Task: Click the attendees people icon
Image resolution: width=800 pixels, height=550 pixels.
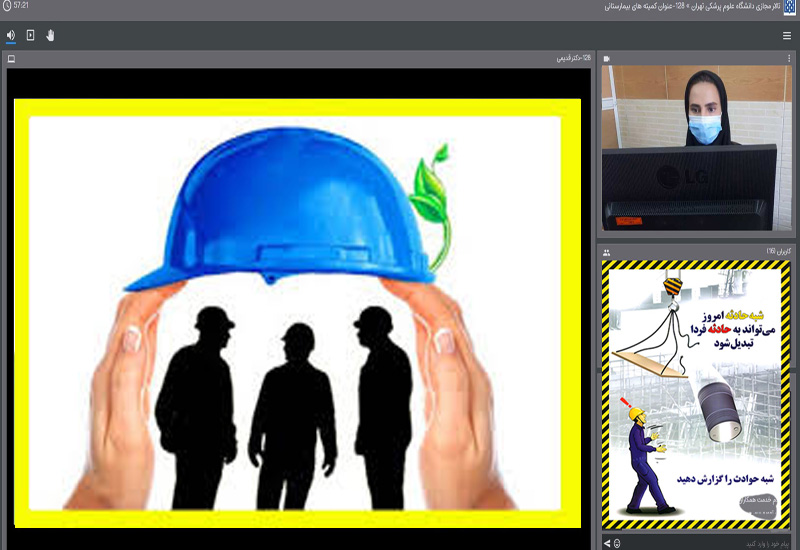Action: point(607,252)
